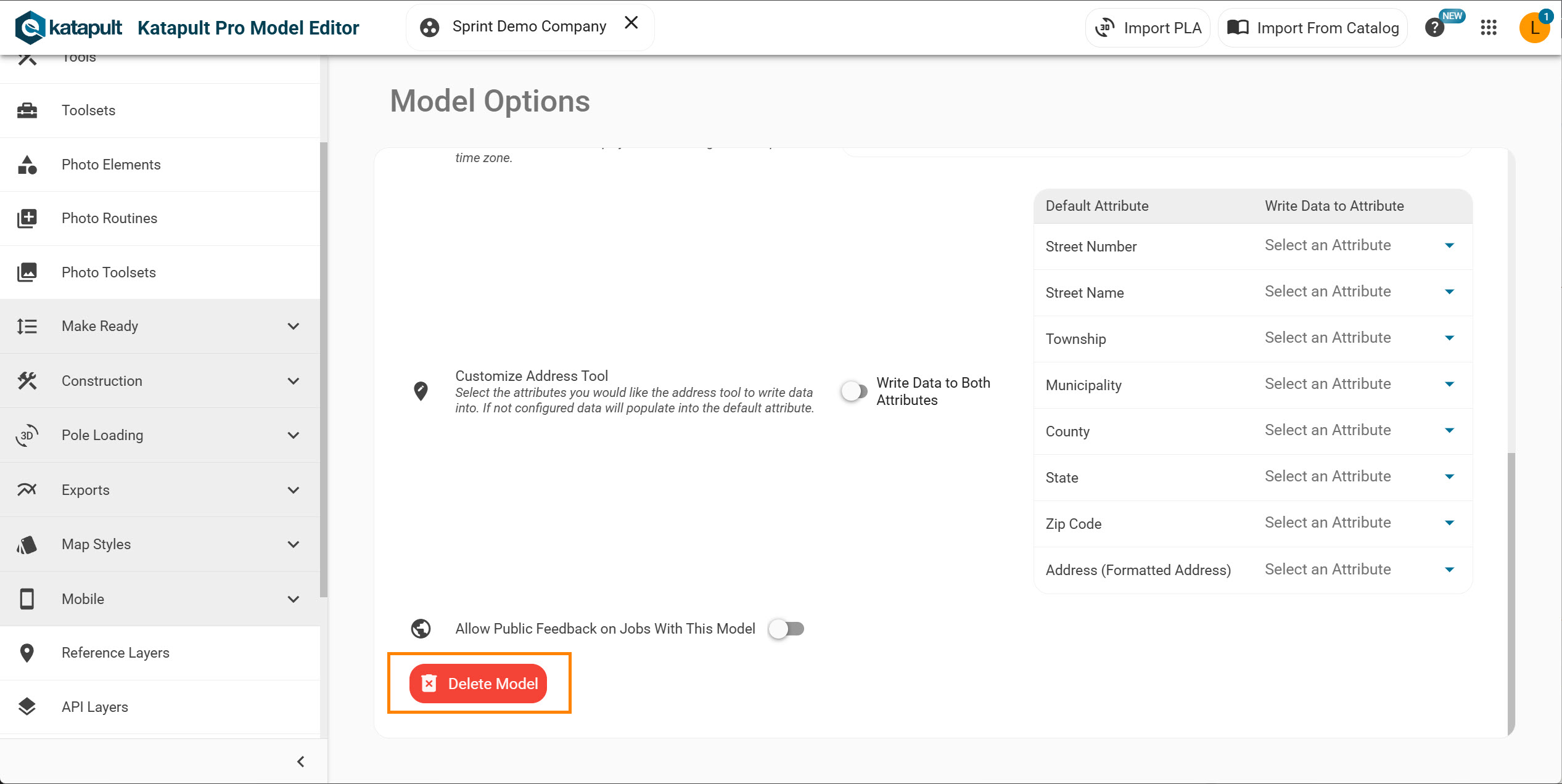
Task: Click the Import From Catalog button
Action: [x=1313, y=28]
